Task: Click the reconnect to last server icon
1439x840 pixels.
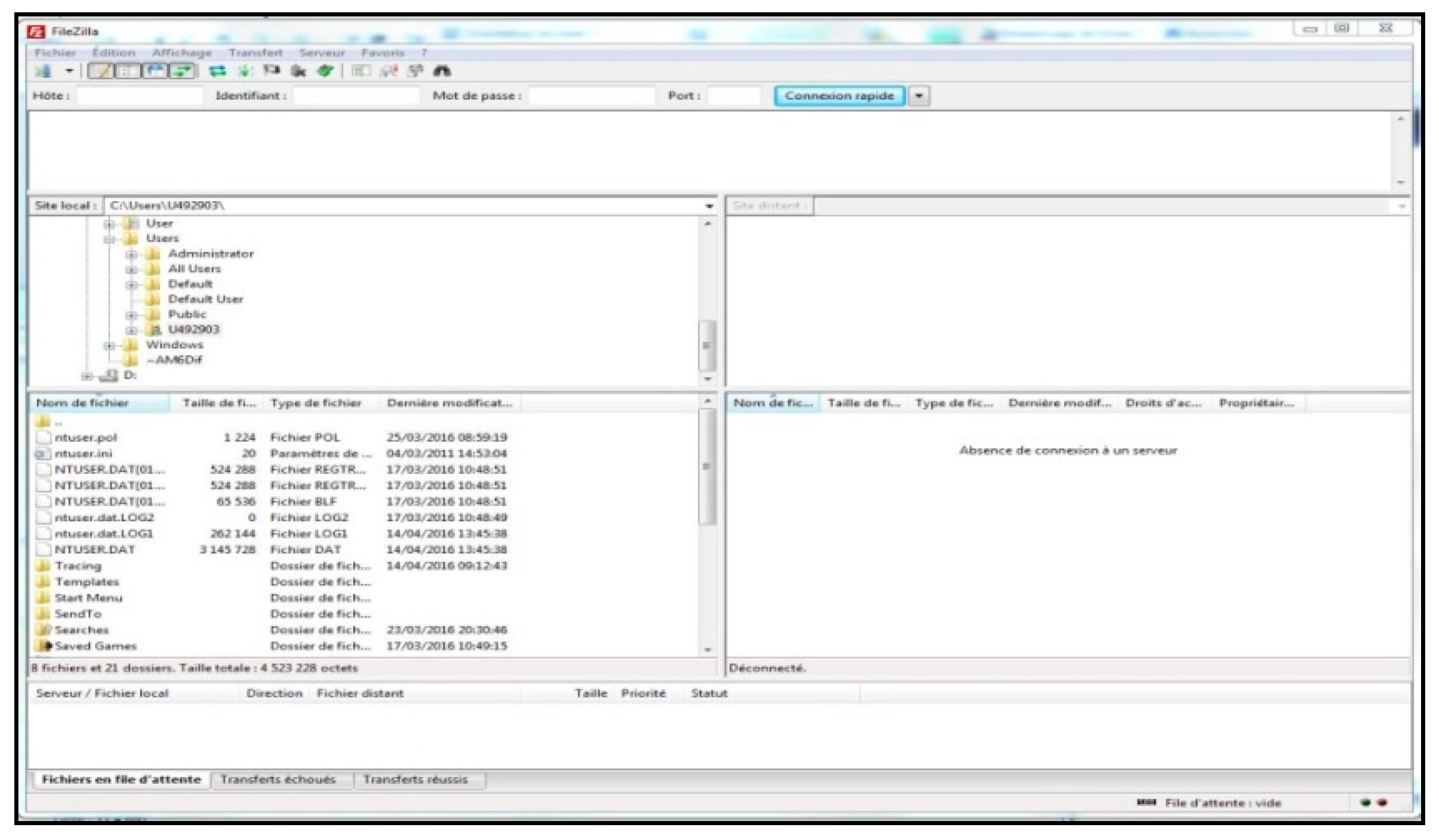Action: (325, 71)
